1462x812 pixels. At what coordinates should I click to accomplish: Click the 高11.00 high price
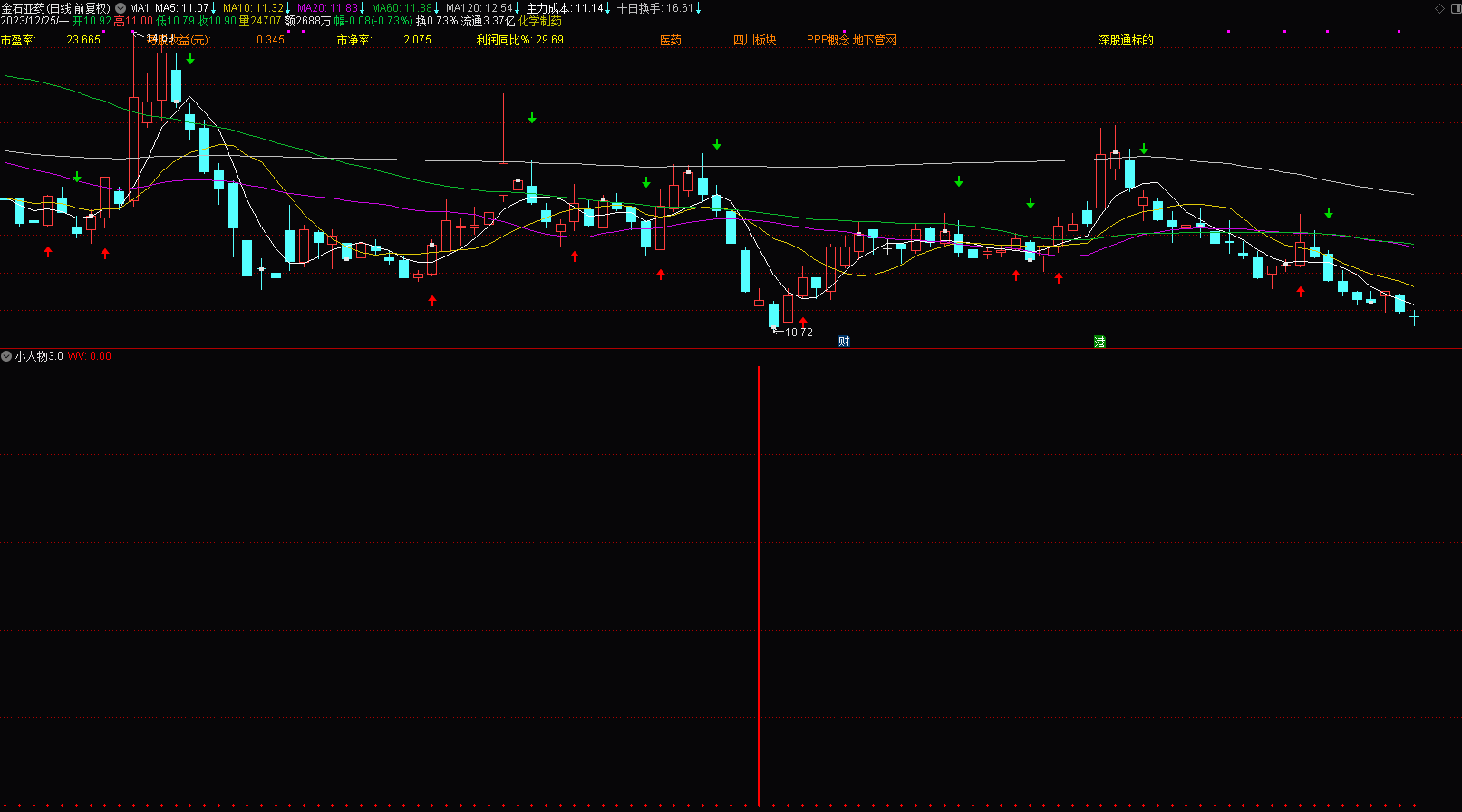pyautogui.click(x=133, y=21)
